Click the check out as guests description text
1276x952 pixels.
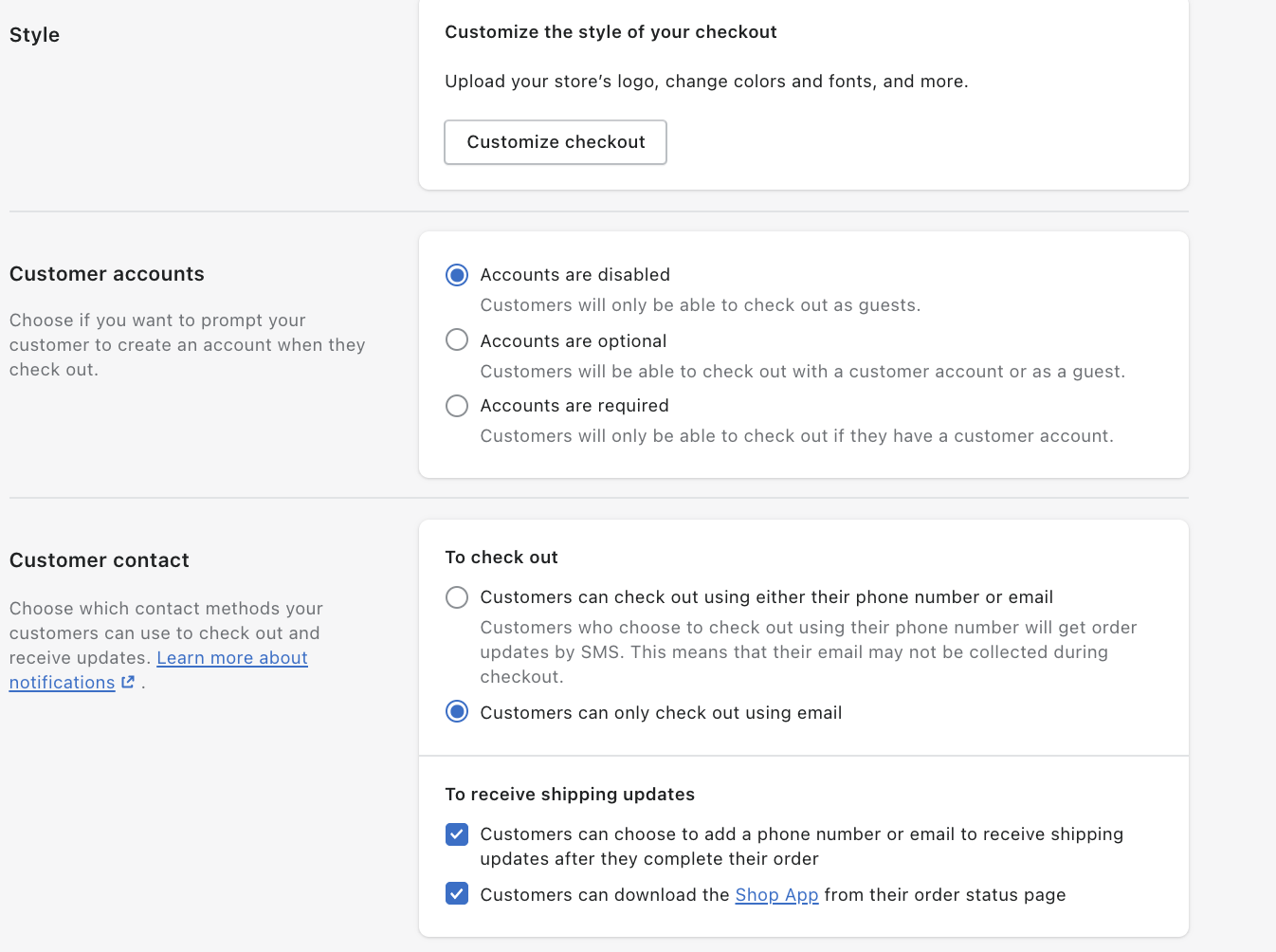click(700, 305)
